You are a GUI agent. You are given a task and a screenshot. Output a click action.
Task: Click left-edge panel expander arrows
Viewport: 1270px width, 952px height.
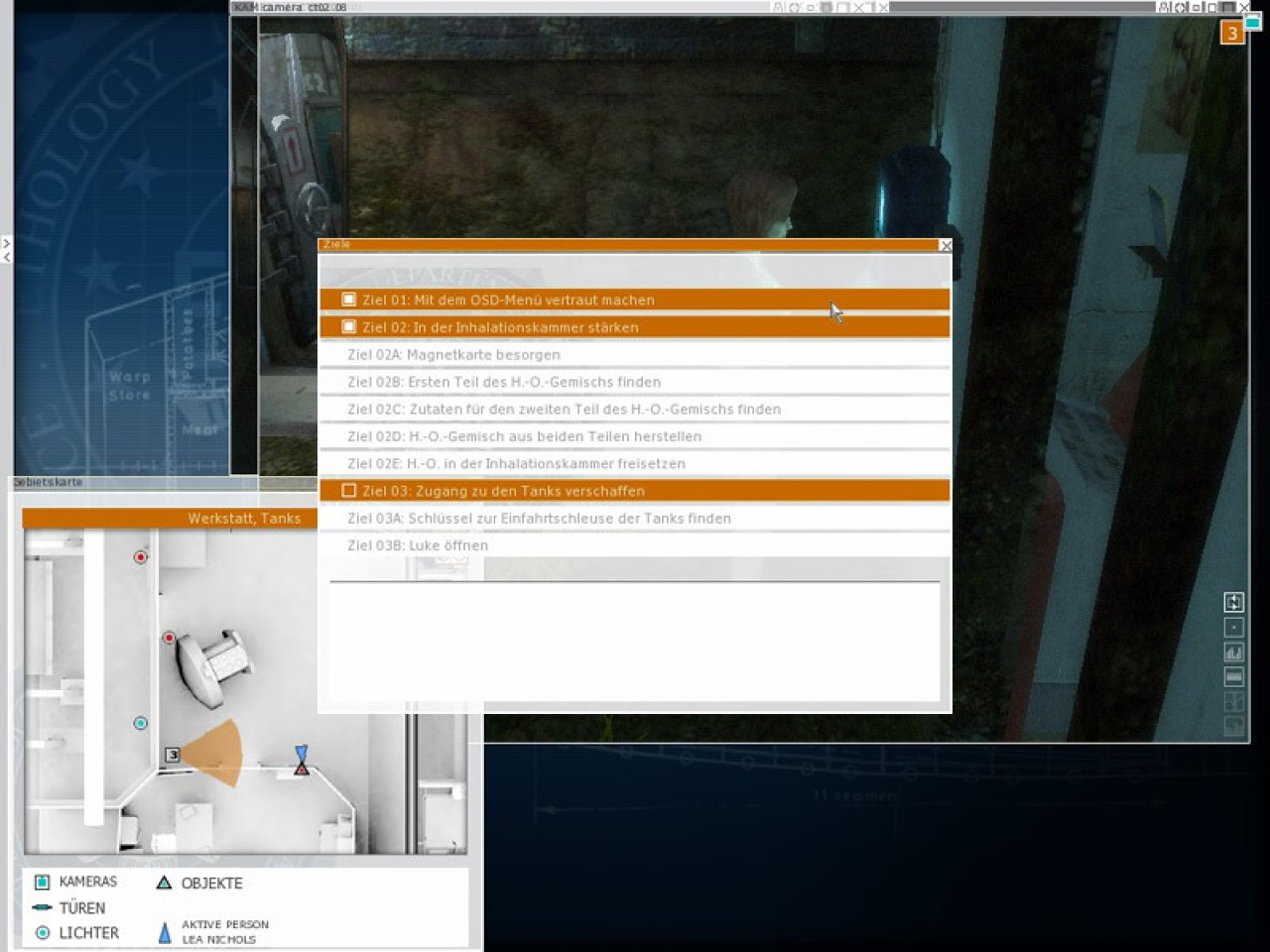click(6, 250)
